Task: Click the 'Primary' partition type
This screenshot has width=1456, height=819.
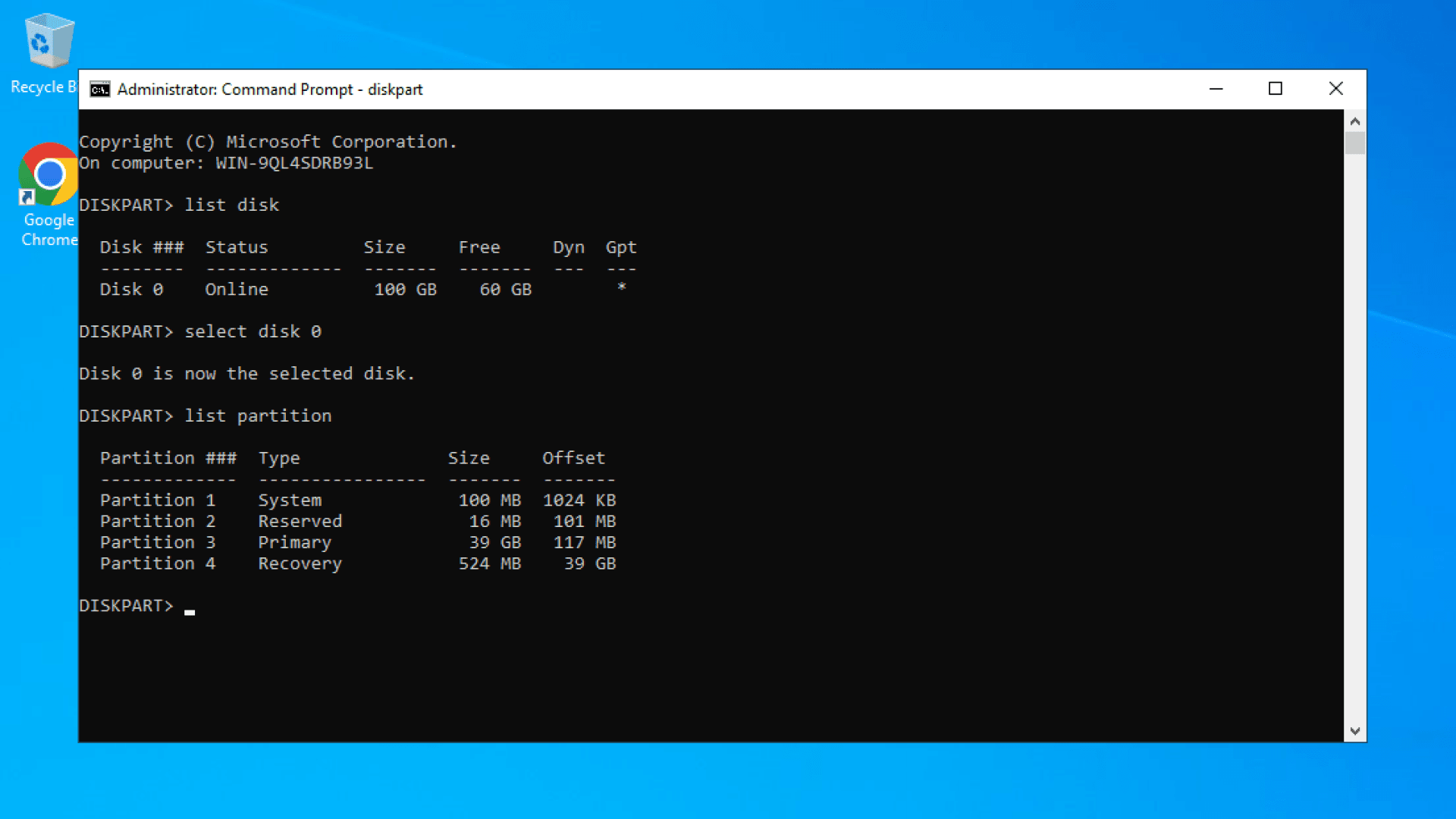Action: [x=295, y=542]
